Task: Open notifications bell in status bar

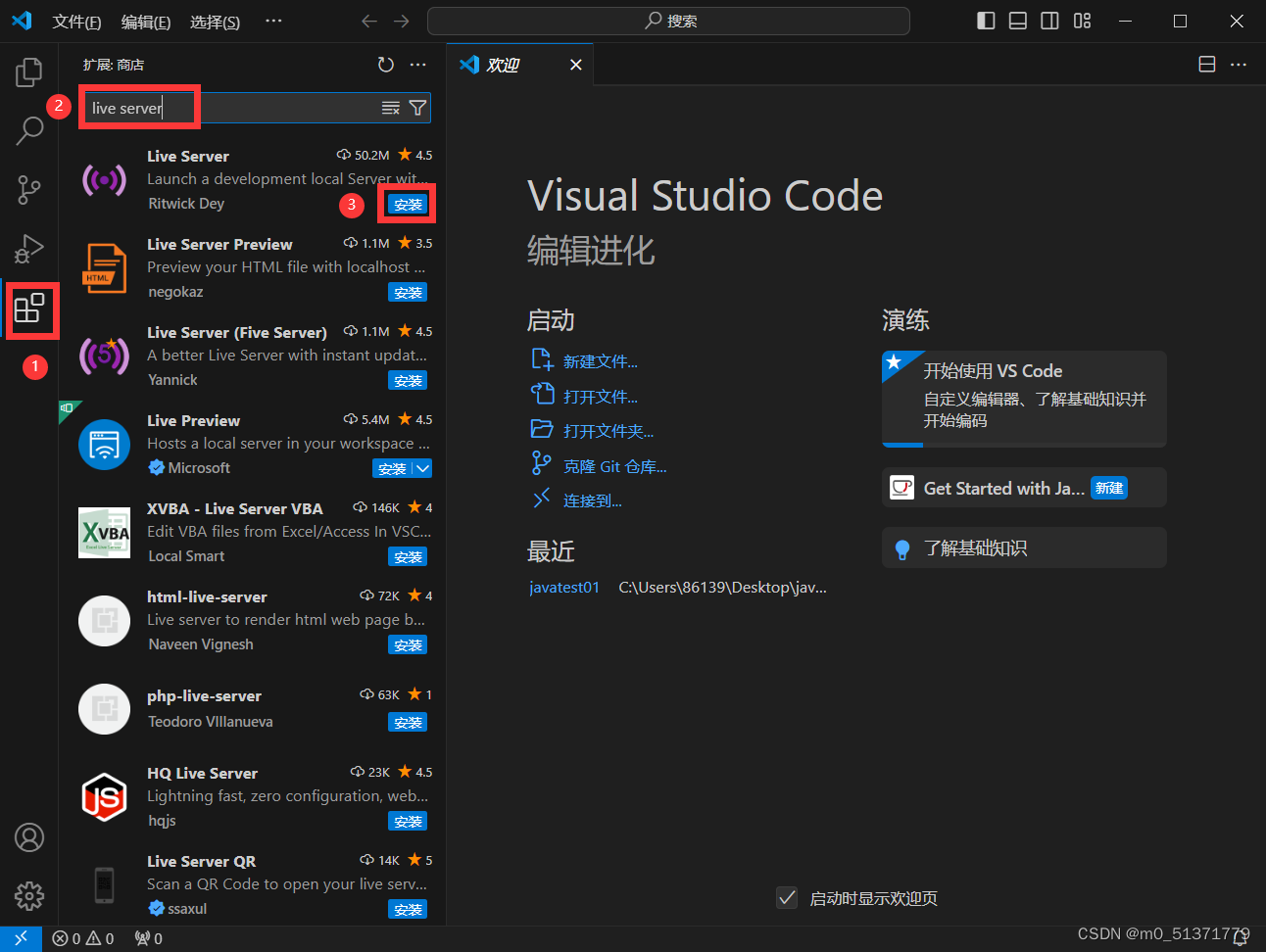Action: 1241,938
